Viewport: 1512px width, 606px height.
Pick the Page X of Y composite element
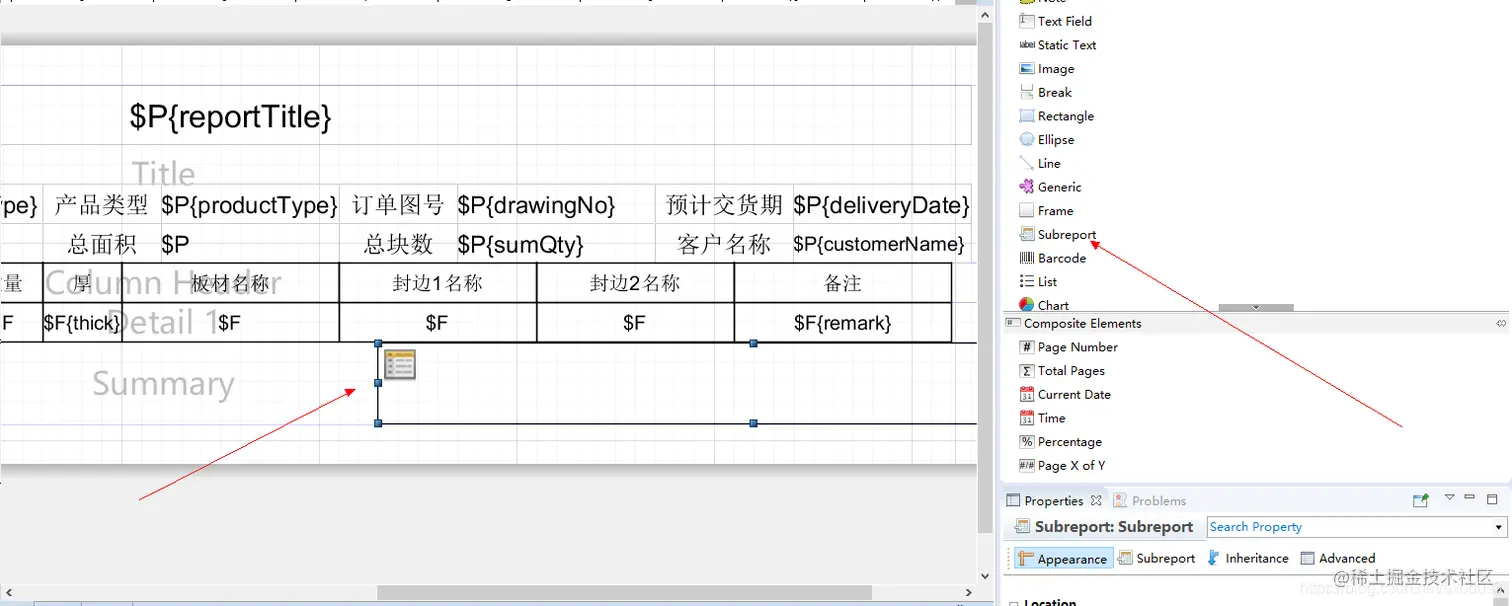tap(1062, 465)
